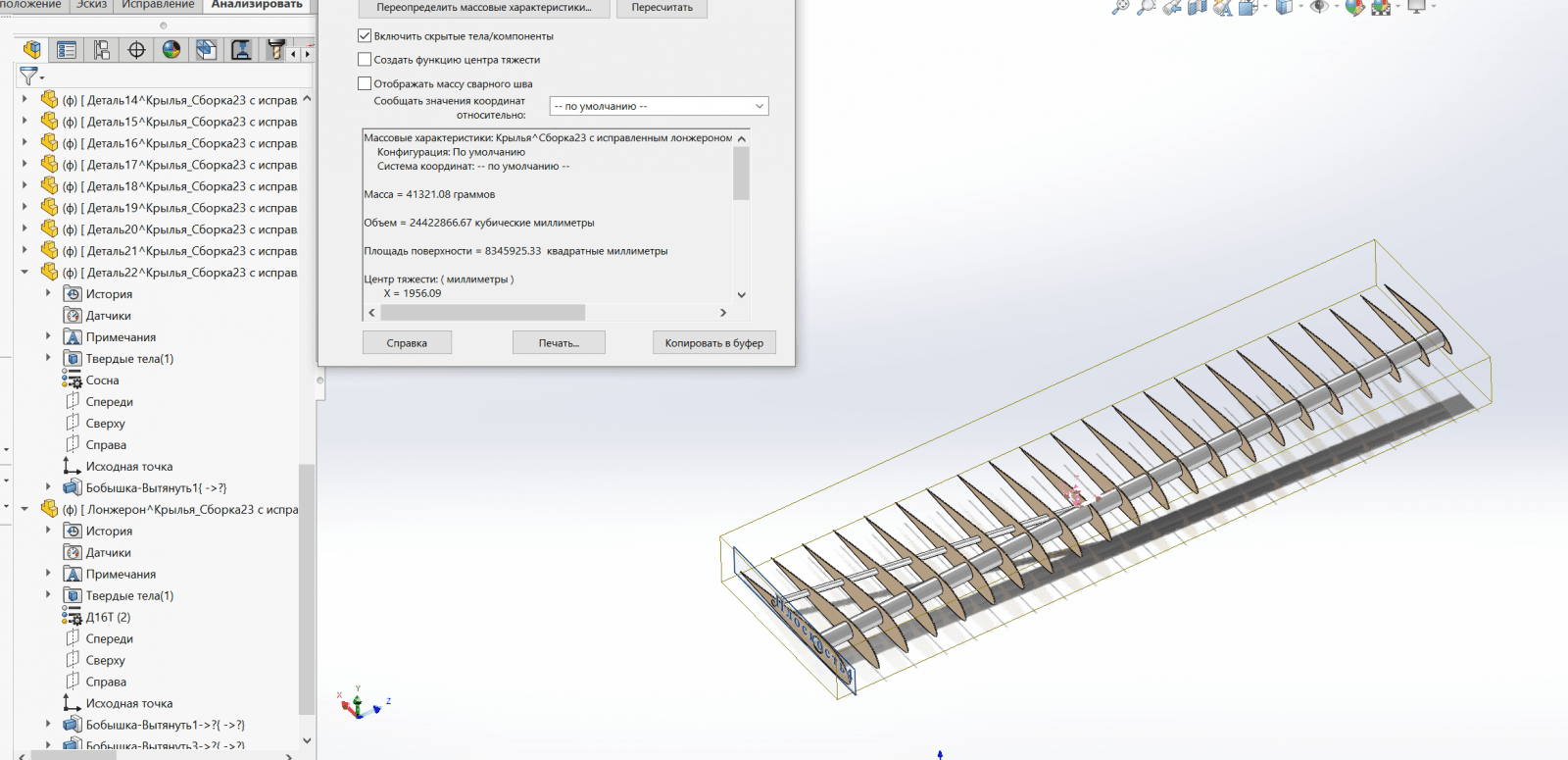Open the FeatureManager design tree tab

[32, 50]
